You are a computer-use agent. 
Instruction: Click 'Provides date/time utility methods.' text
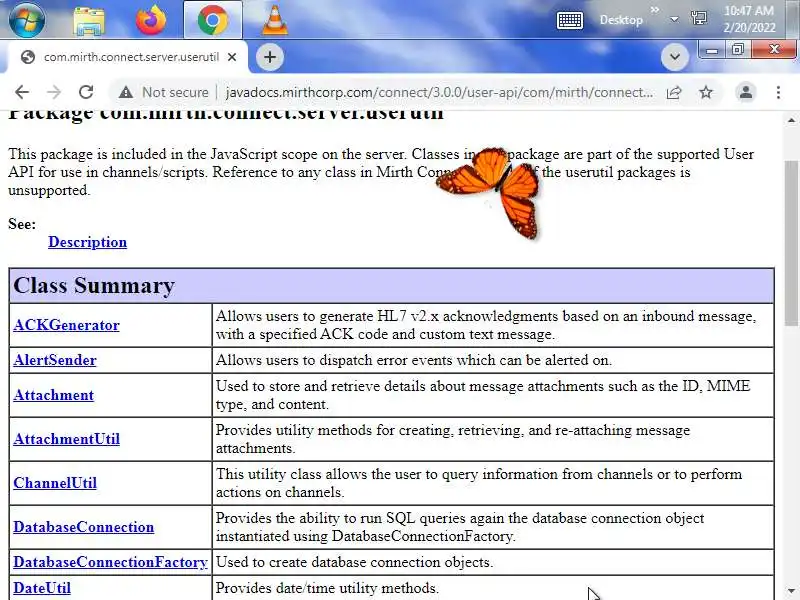tap(327, 588)
